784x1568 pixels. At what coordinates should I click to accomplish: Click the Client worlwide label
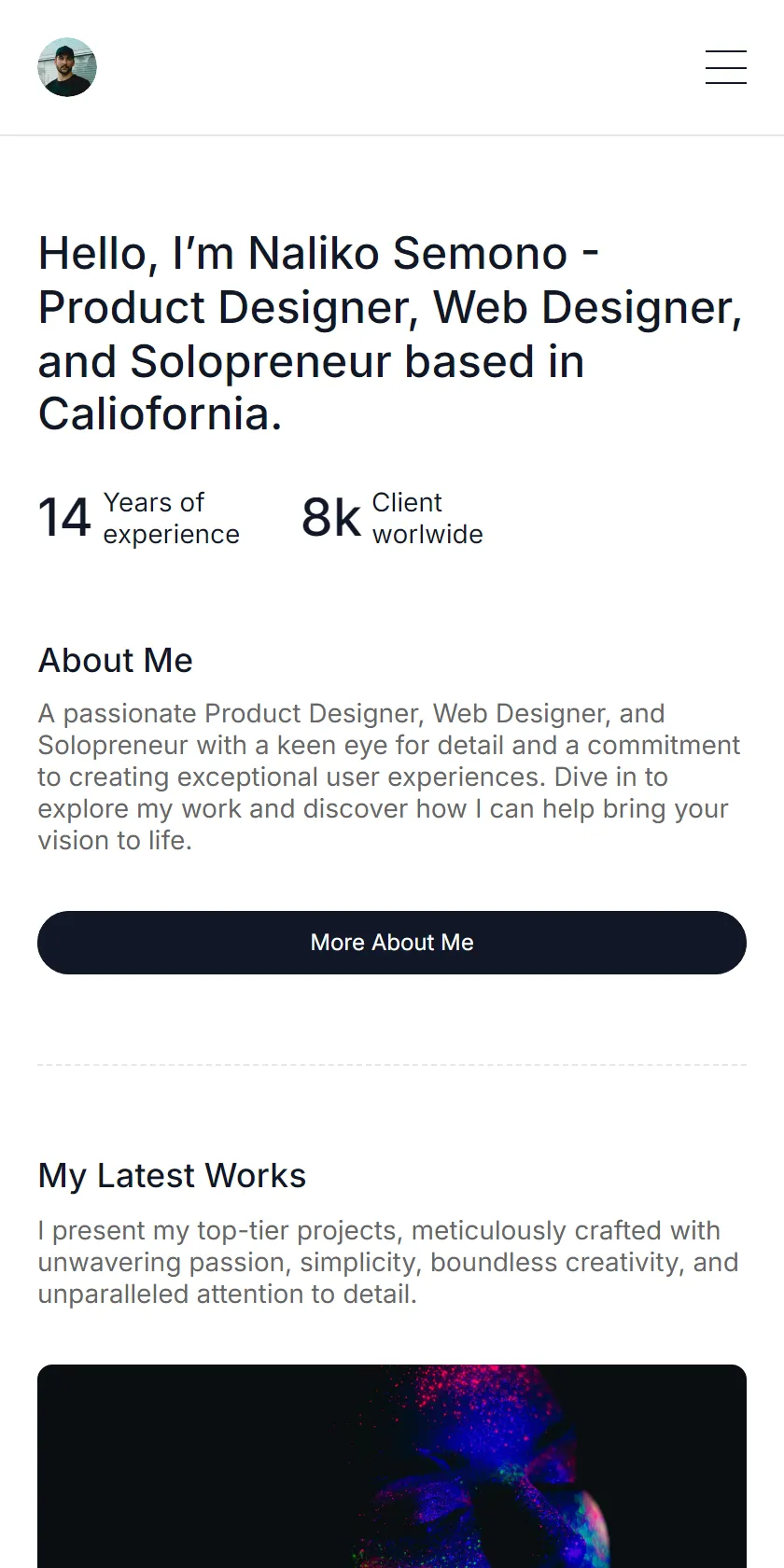tap(427, 518)
